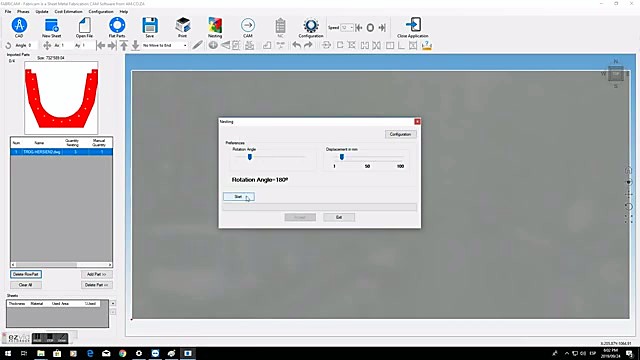640x360 pixels.
Task: Click Start in Nesting dialog
Action: 239,197
